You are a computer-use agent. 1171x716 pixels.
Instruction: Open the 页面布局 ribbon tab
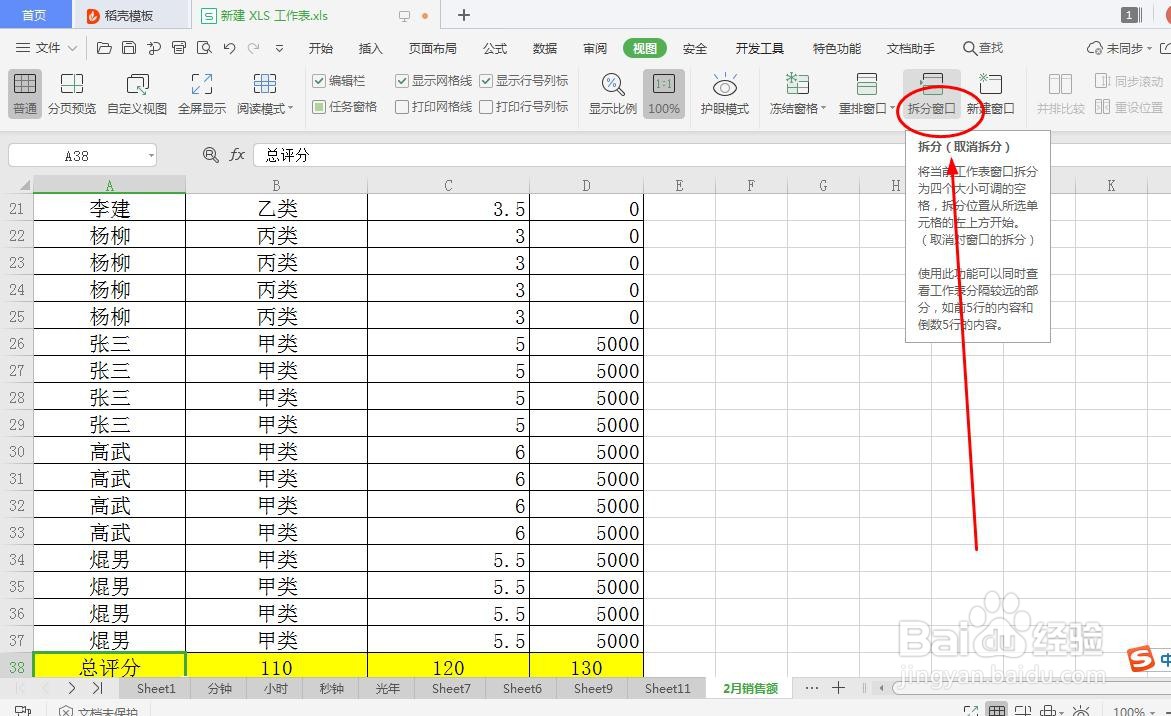click(432, 48)
